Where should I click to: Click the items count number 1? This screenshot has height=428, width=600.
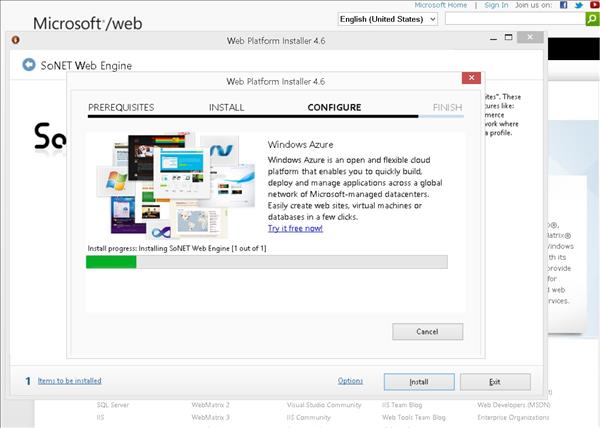tap(28, 381)
